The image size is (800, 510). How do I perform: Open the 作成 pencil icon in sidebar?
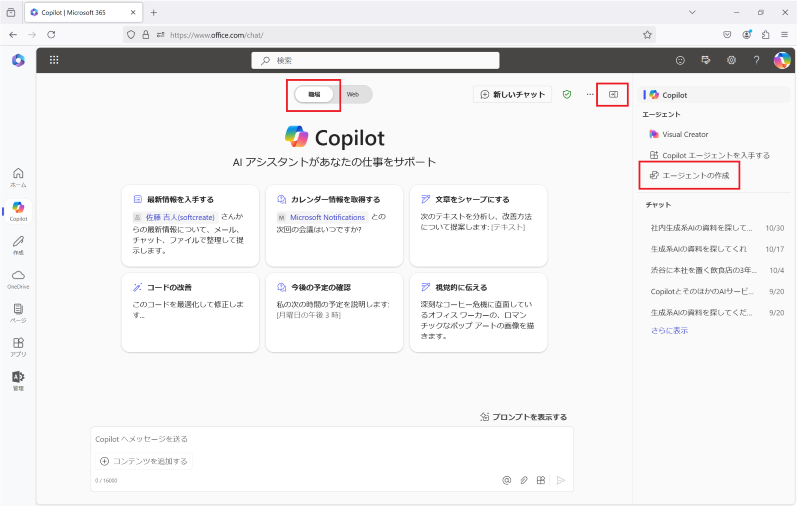pos(18,245)
